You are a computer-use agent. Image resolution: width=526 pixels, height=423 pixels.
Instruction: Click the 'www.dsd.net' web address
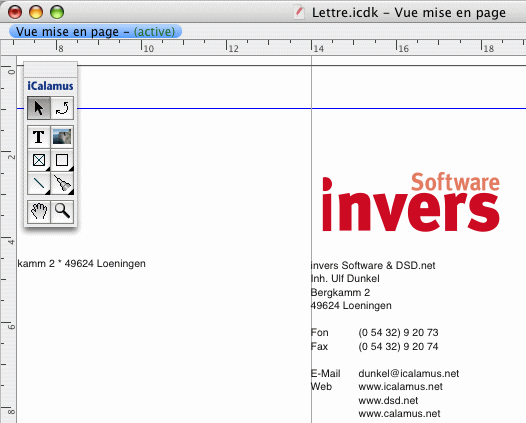pos(388,401)
